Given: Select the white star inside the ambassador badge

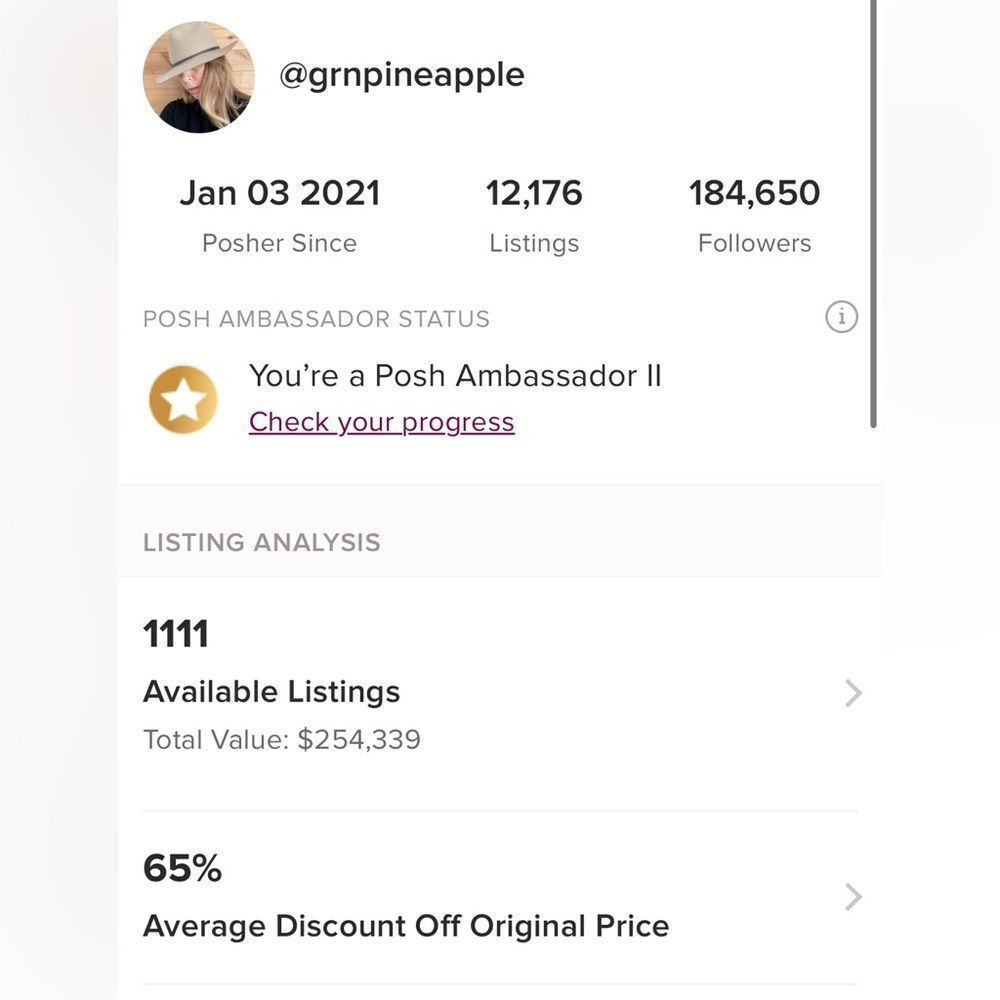Looking at the screenshot, I should [181, 398].
